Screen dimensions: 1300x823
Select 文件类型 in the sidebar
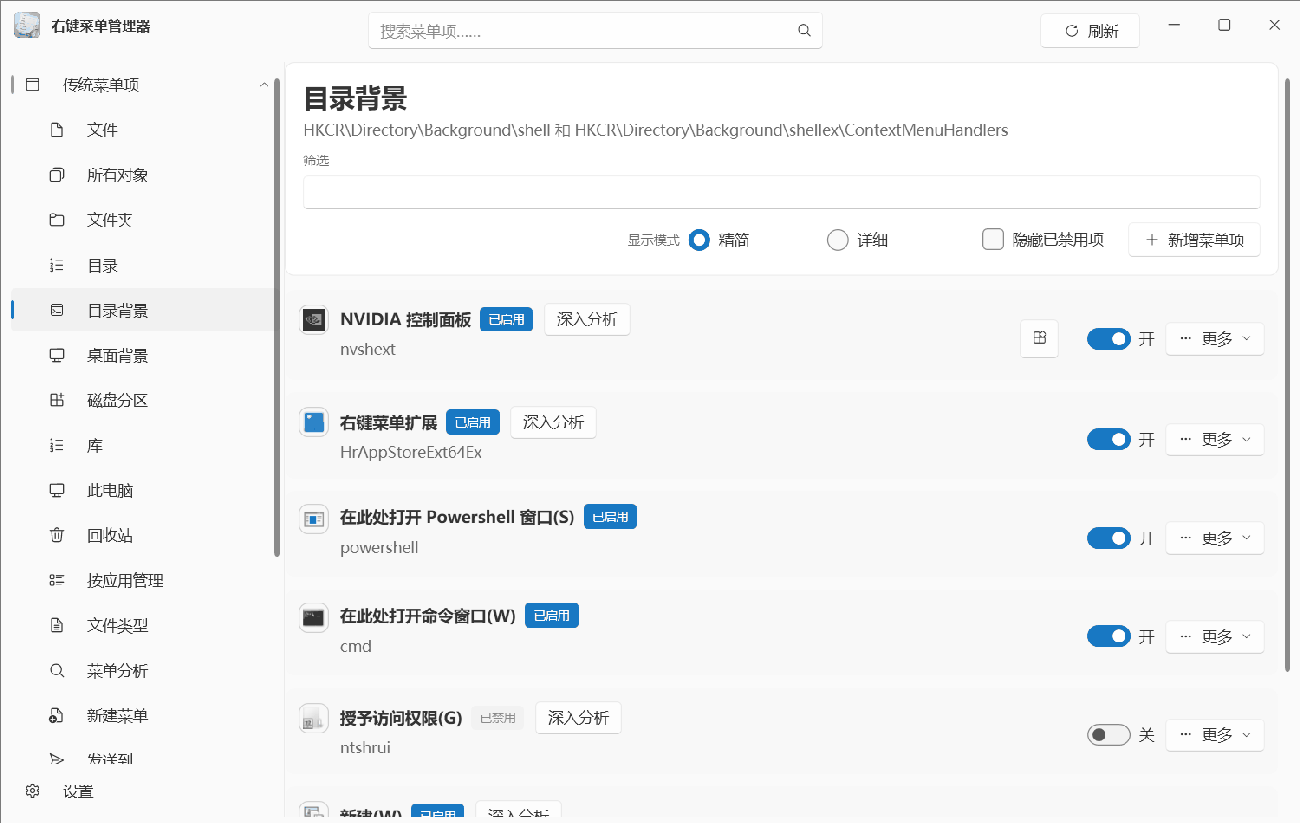(143, 626)
